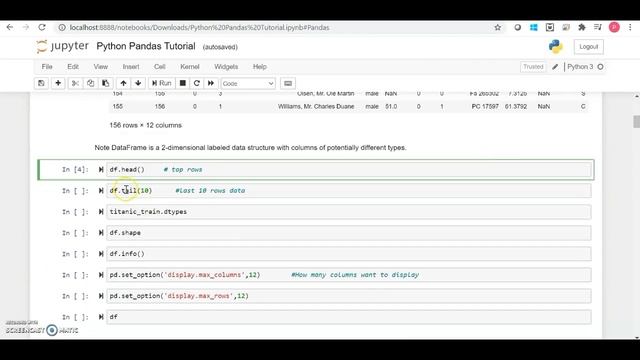Run the df.head() cell using its run icon
Screen dimensions: 640x360
click(101, 169)
